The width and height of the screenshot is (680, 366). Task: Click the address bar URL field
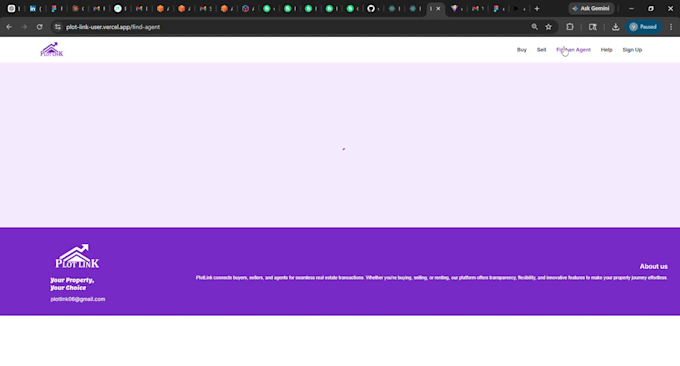pos(295,27)
